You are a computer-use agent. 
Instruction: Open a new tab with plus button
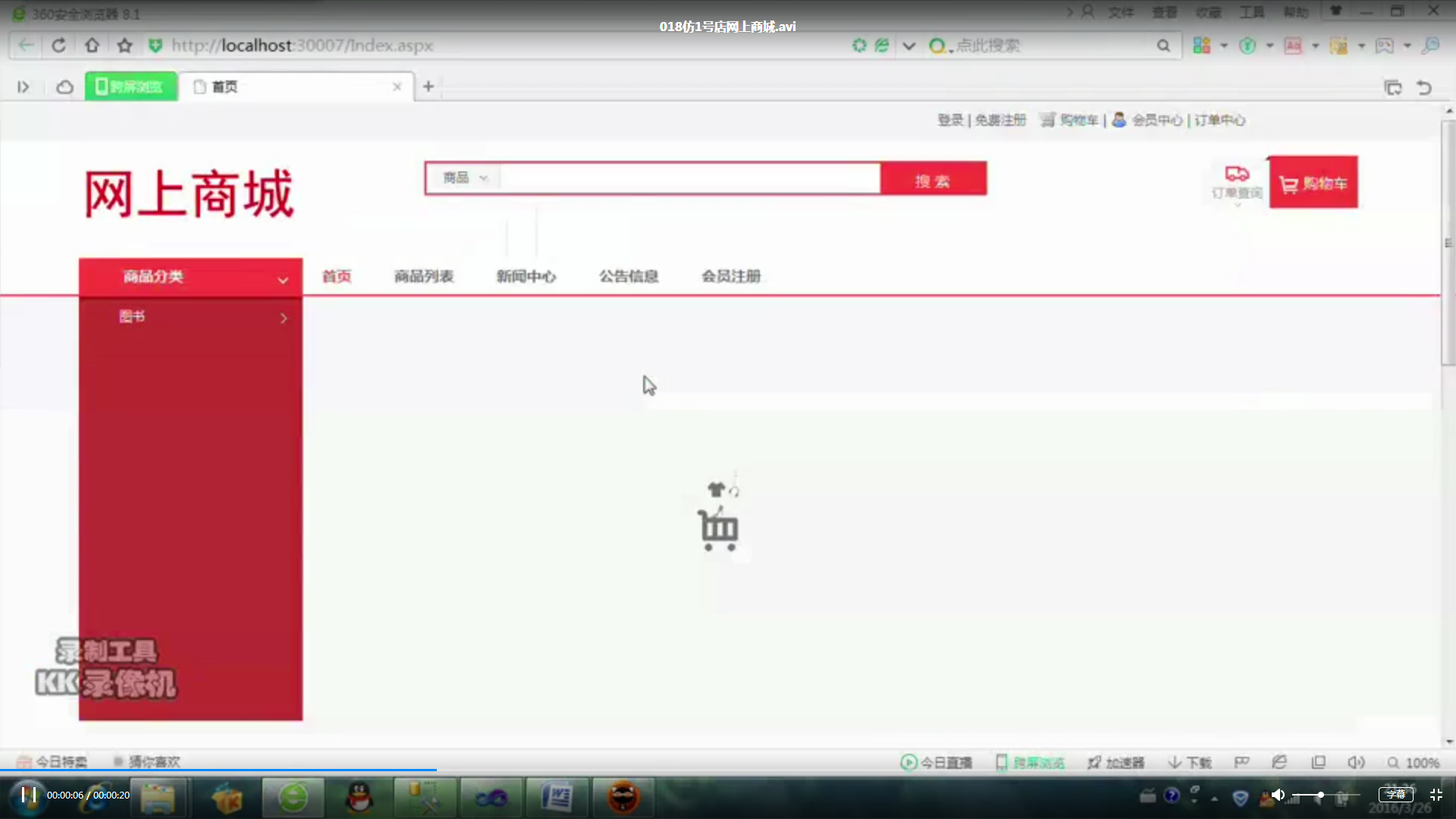(428, 86)
